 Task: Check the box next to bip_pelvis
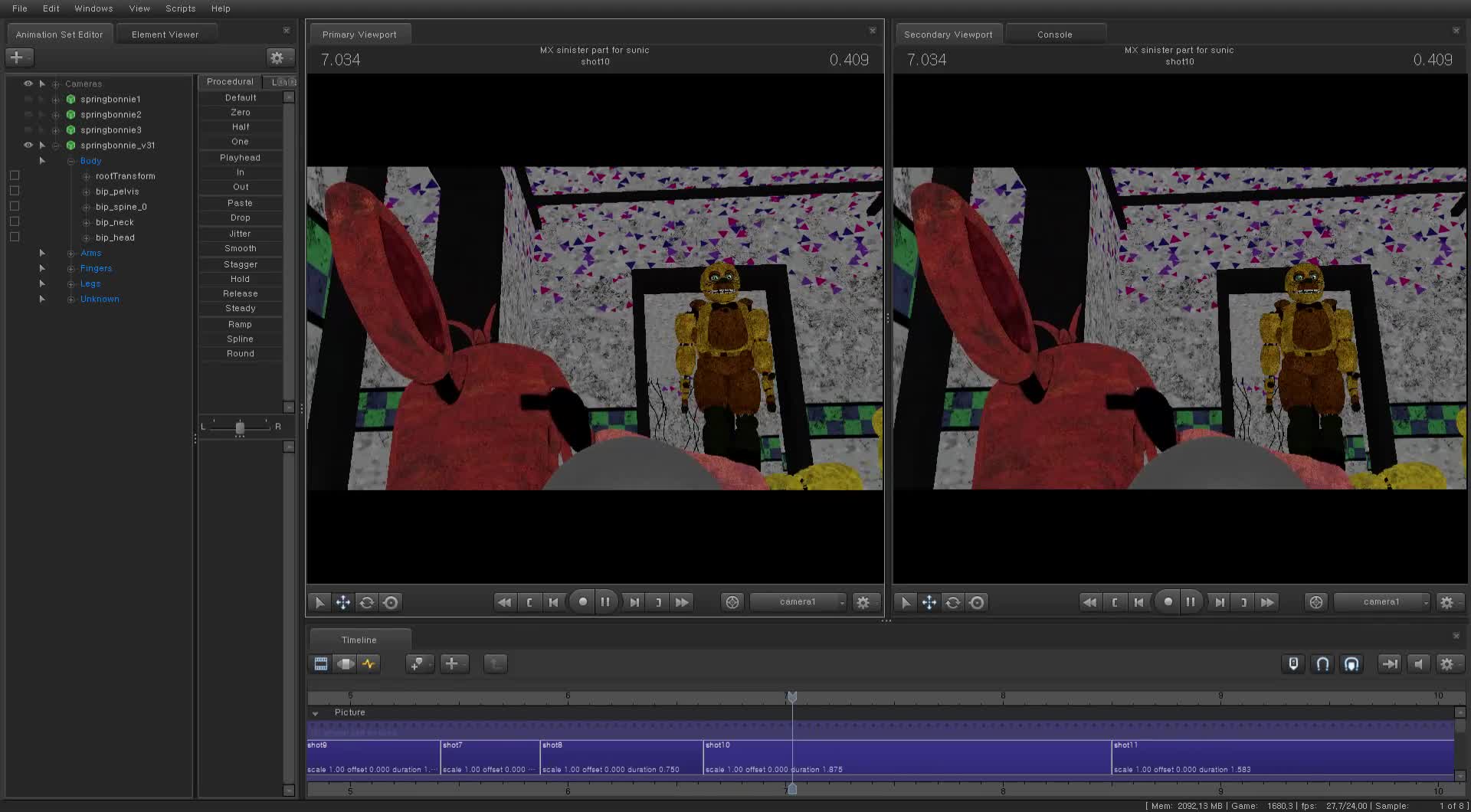tap(15, 192)
